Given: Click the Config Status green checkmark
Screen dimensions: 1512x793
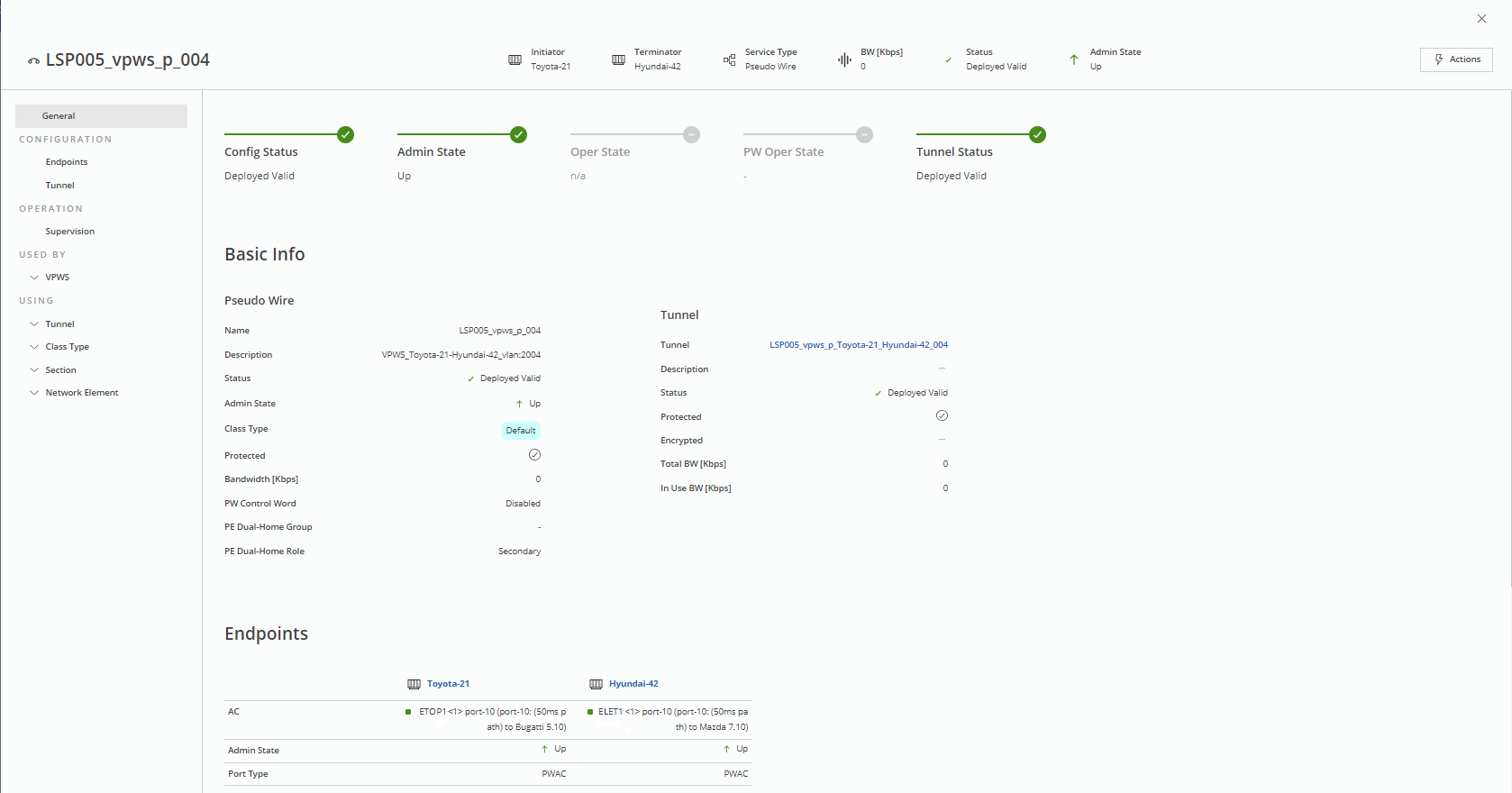Looking at the screenshot, I should pos(345,134).
